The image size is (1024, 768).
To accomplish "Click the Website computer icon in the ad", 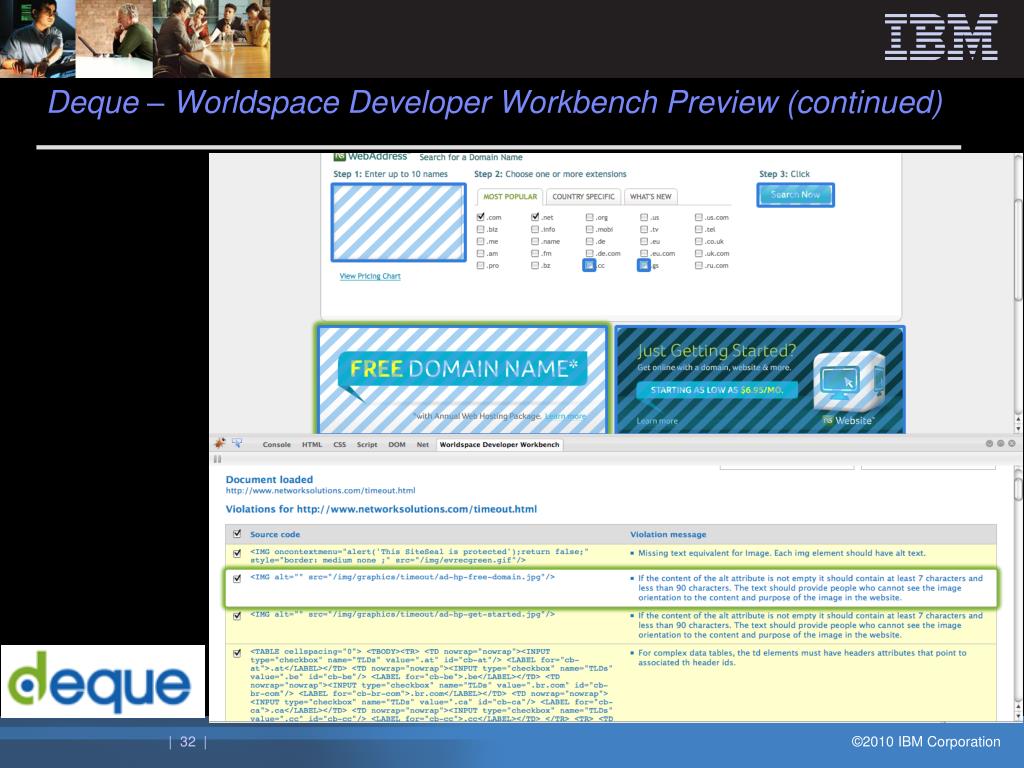I will coord(849,381).
